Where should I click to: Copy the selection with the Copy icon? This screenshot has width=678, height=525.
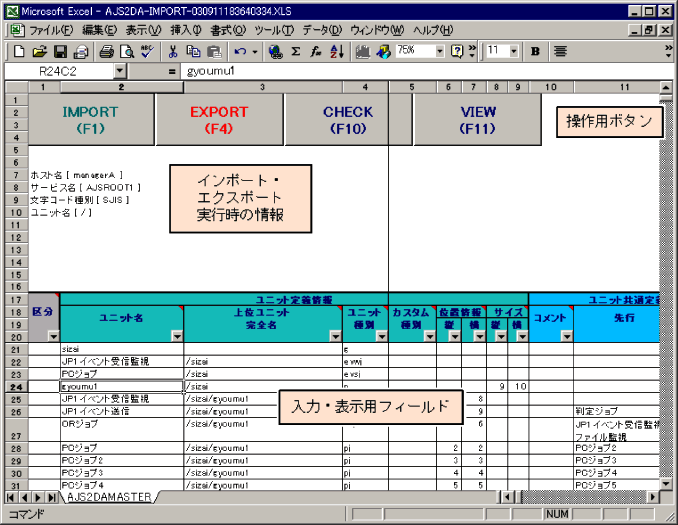(193, 51)
